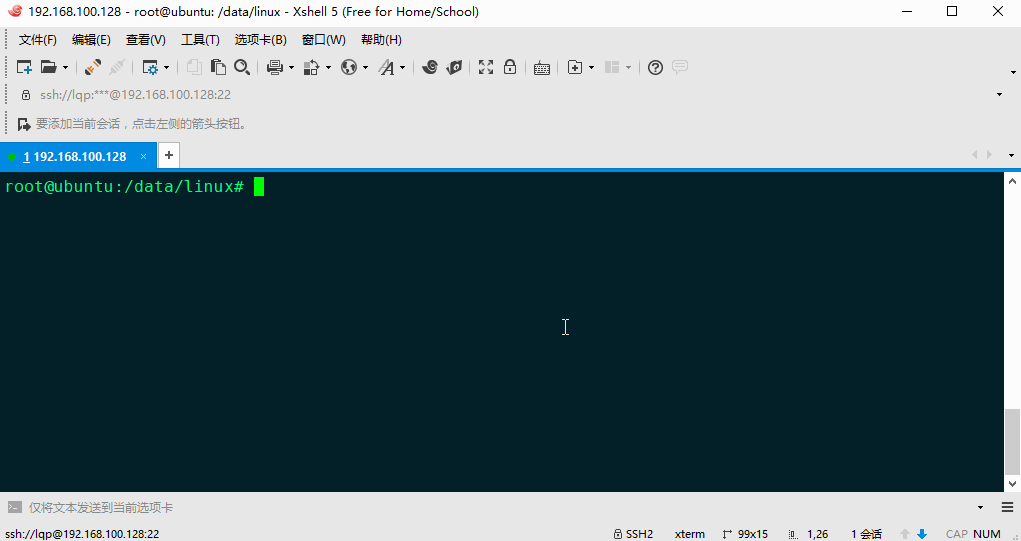Open the 工具(T) menu
Image resolution: width=1021 pixels, height=541 pixels.
click(x=200, y=40)
